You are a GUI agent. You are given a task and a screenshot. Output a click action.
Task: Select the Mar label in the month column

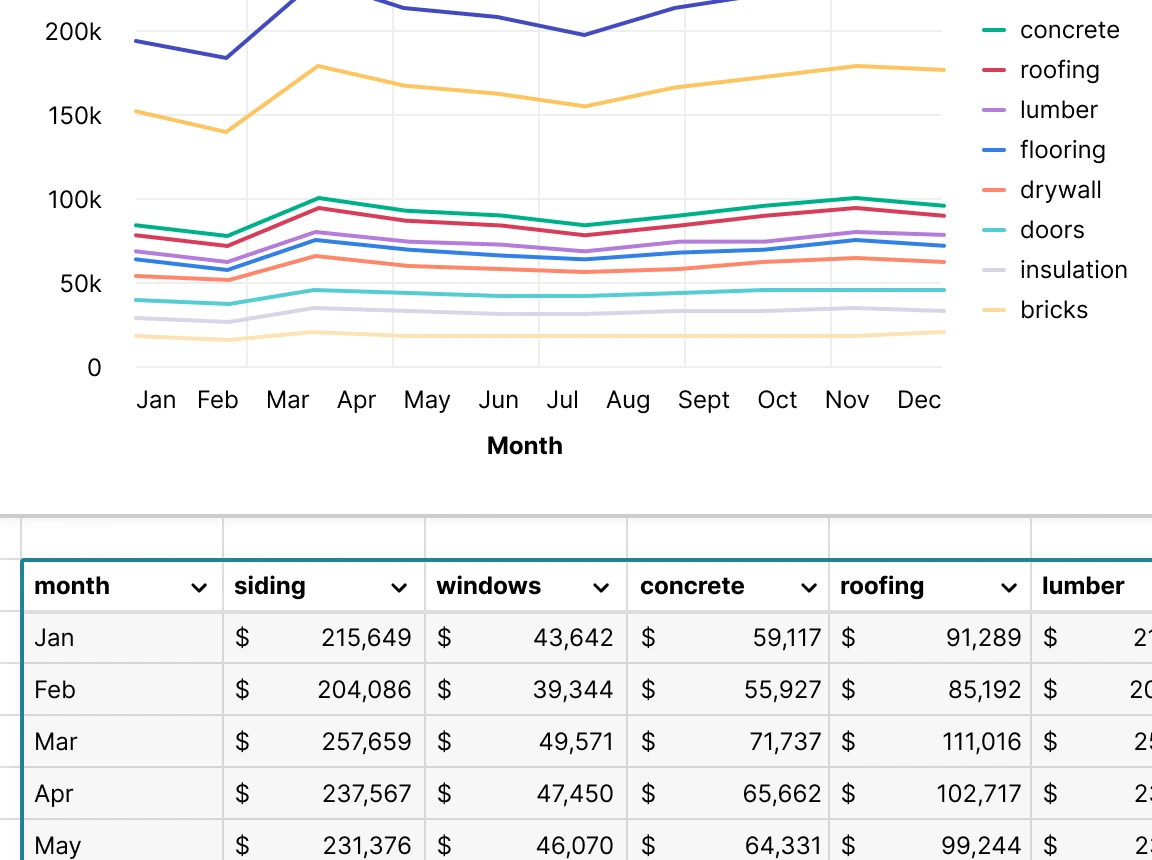tap(56, 741)
